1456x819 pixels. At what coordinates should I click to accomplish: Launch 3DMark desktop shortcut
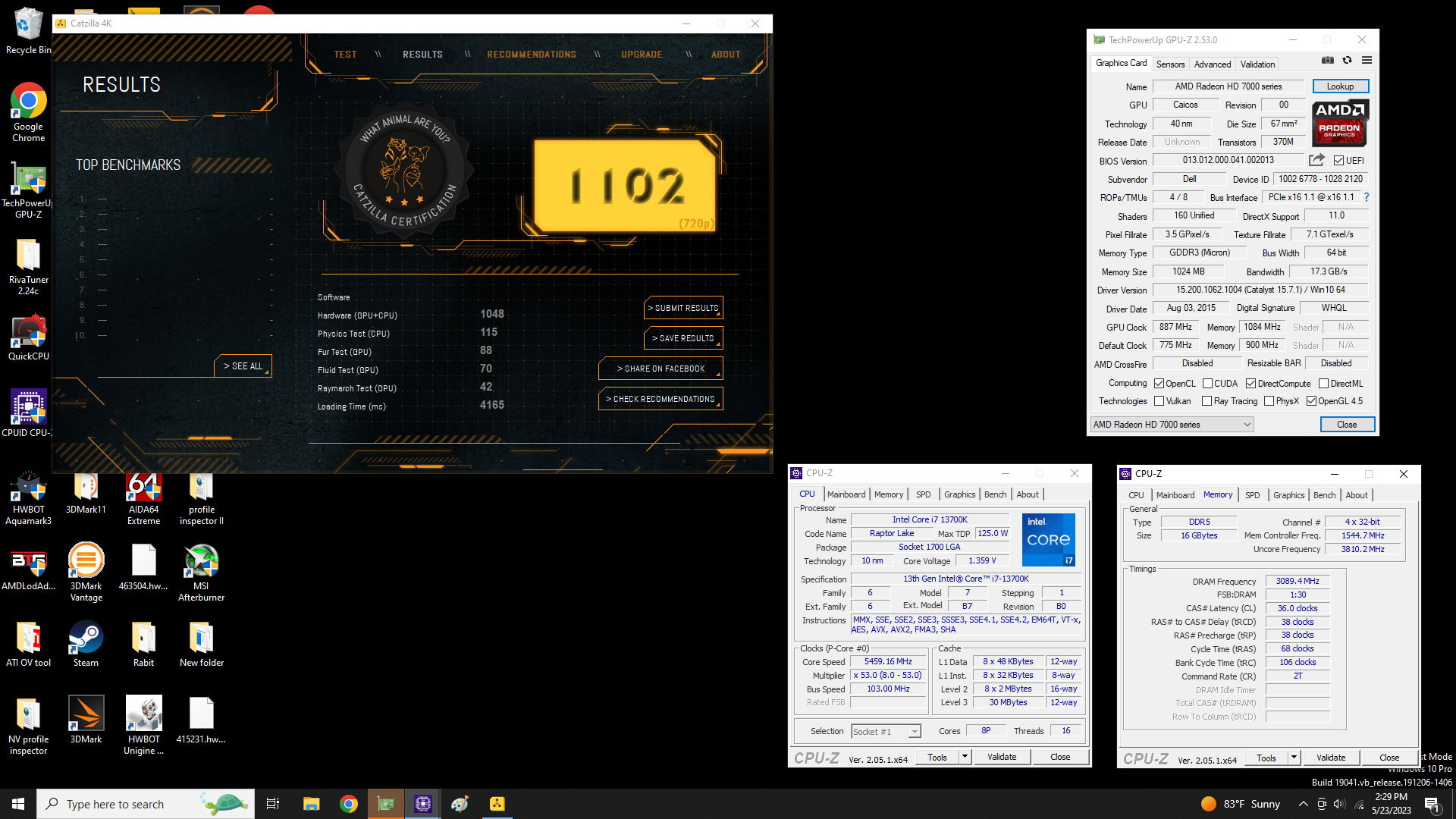point(86,720)
